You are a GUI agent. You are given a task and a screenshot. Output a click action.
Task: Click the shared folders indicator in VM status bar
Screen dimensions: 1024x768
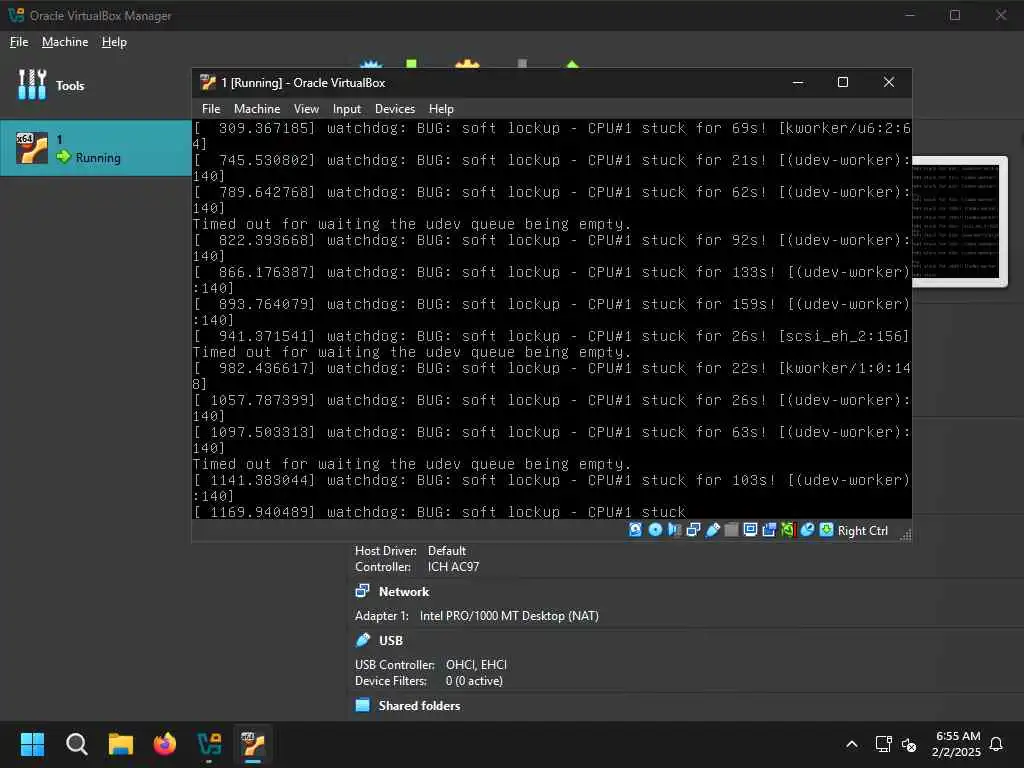731,530
